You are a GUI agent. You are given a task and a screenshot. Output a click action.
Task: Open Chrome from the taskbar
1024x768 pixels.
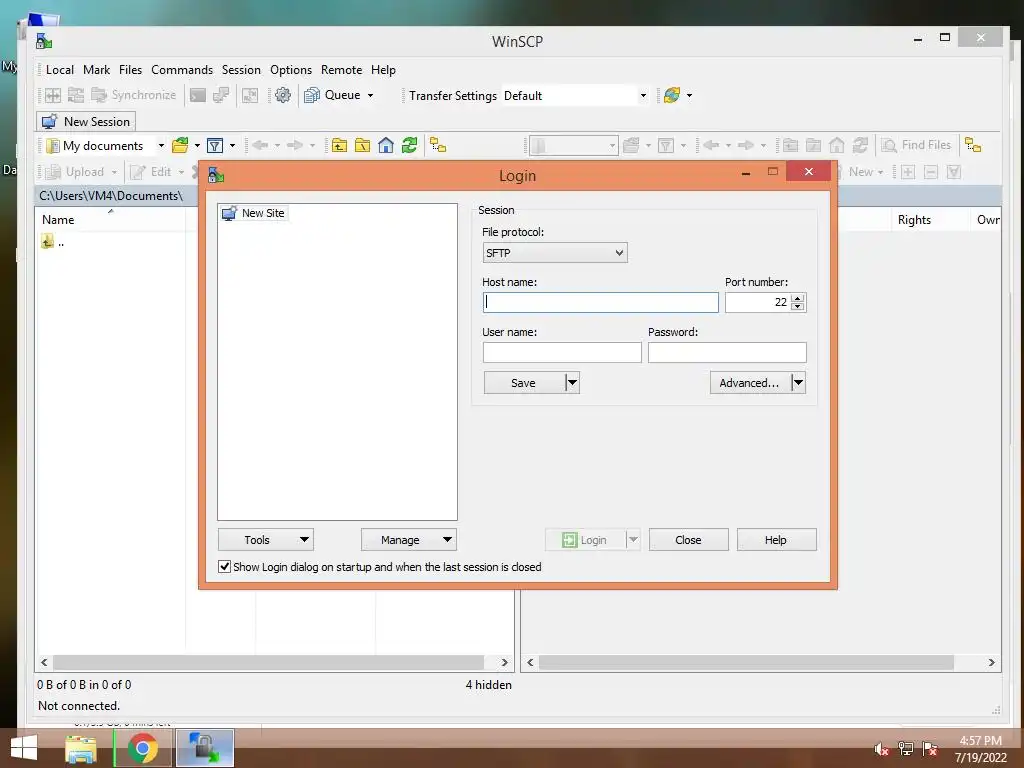click(x=142, y=748)
